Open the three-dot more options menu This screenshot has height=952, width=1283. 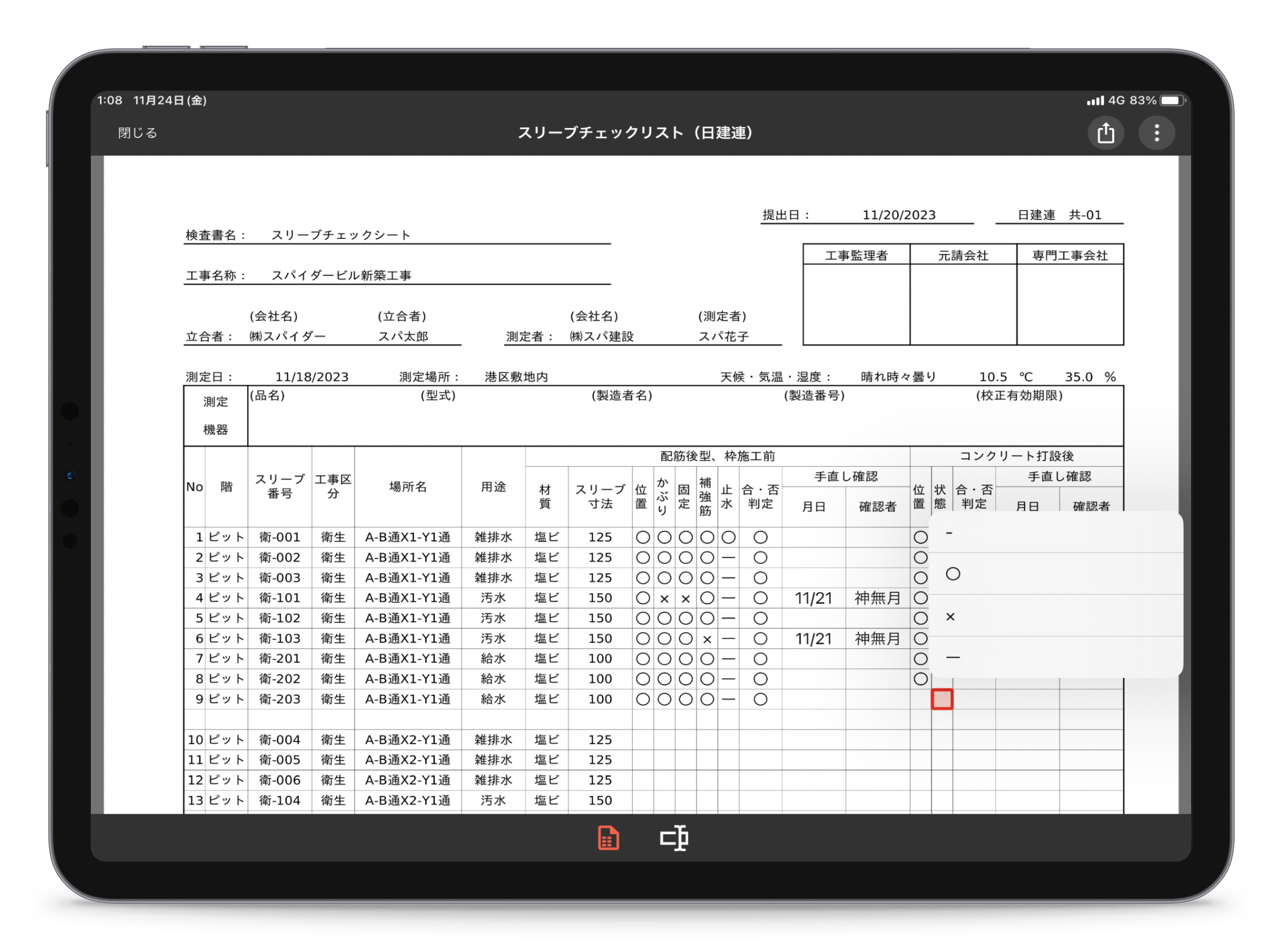click(1156, 133)
